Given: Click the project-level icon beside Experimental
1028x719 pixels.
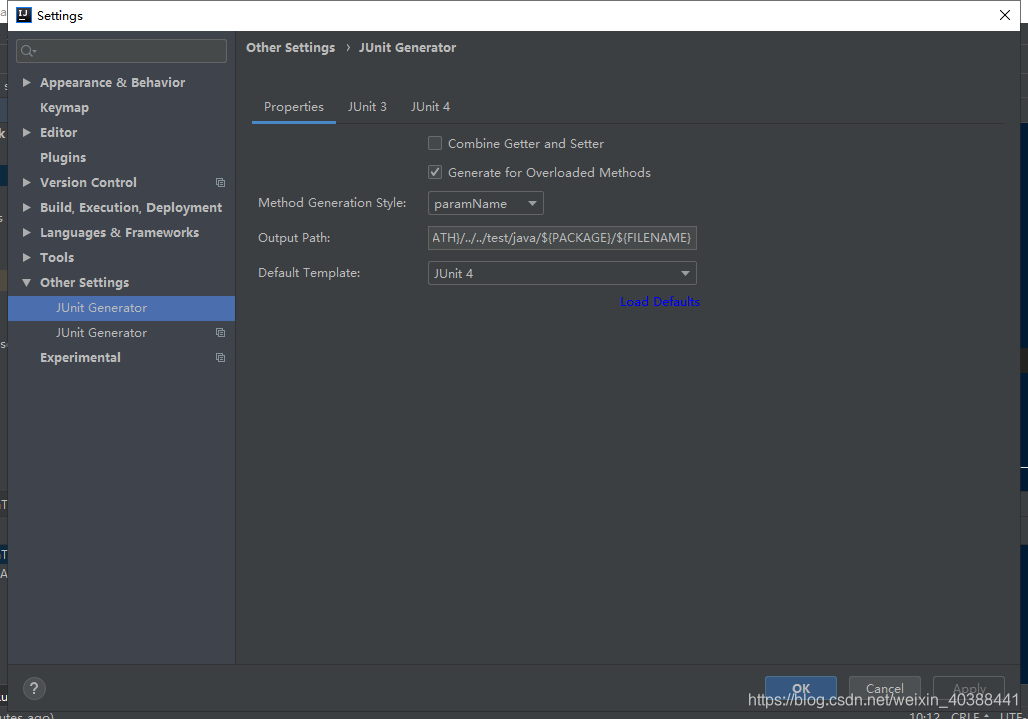Looking at the screenshot, I should [220, 357].
